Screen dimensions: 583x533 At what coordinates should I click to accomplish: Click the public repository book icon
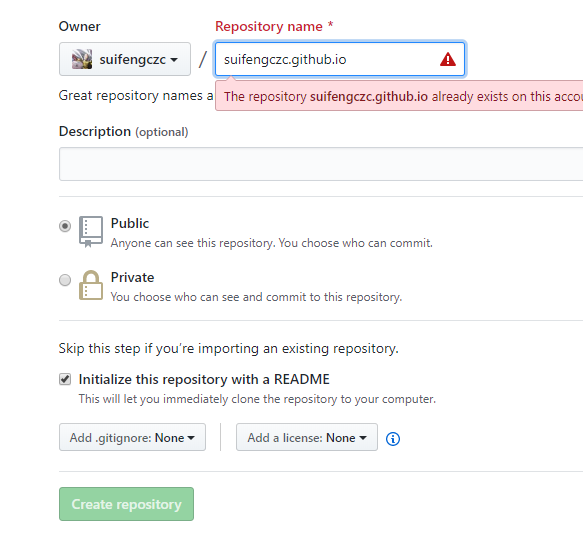coord(91,232)
